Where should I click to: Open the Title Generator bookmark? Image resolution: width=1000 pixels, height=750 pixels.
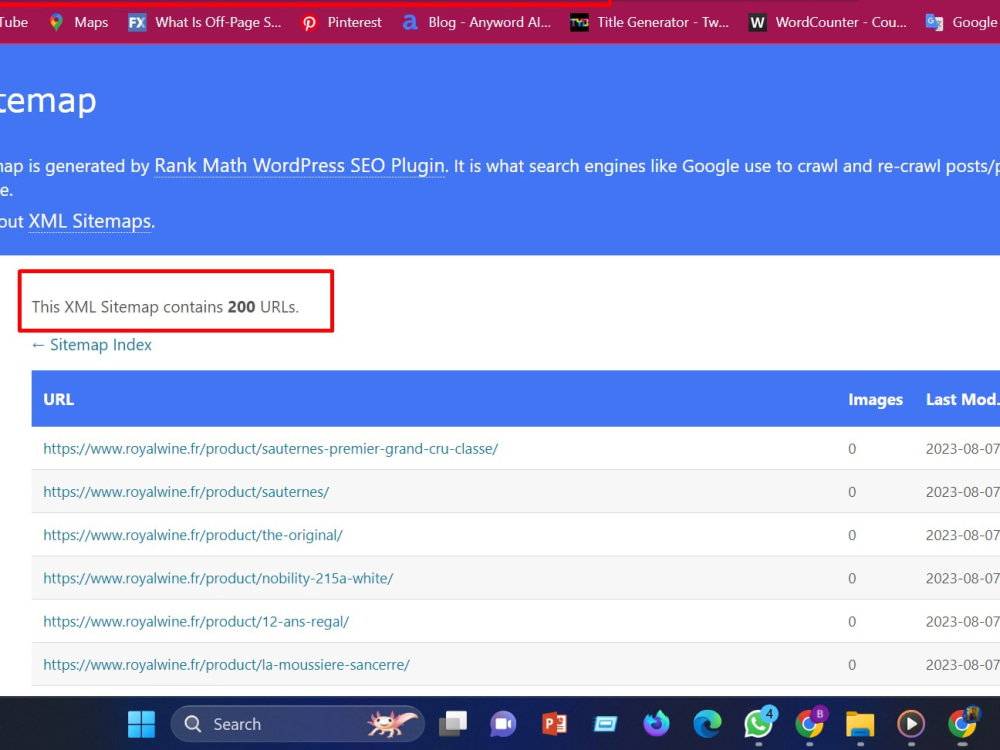click(x=649, y=22)
